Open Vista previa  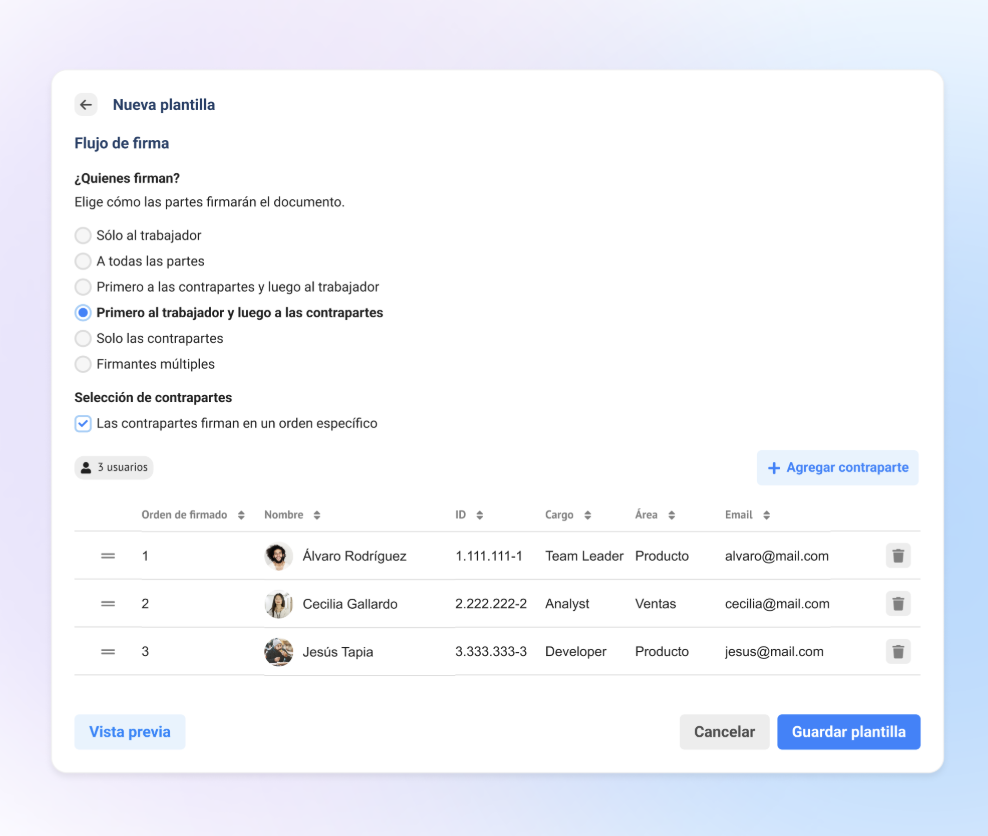pyautogui.click(x=130, y=732)
